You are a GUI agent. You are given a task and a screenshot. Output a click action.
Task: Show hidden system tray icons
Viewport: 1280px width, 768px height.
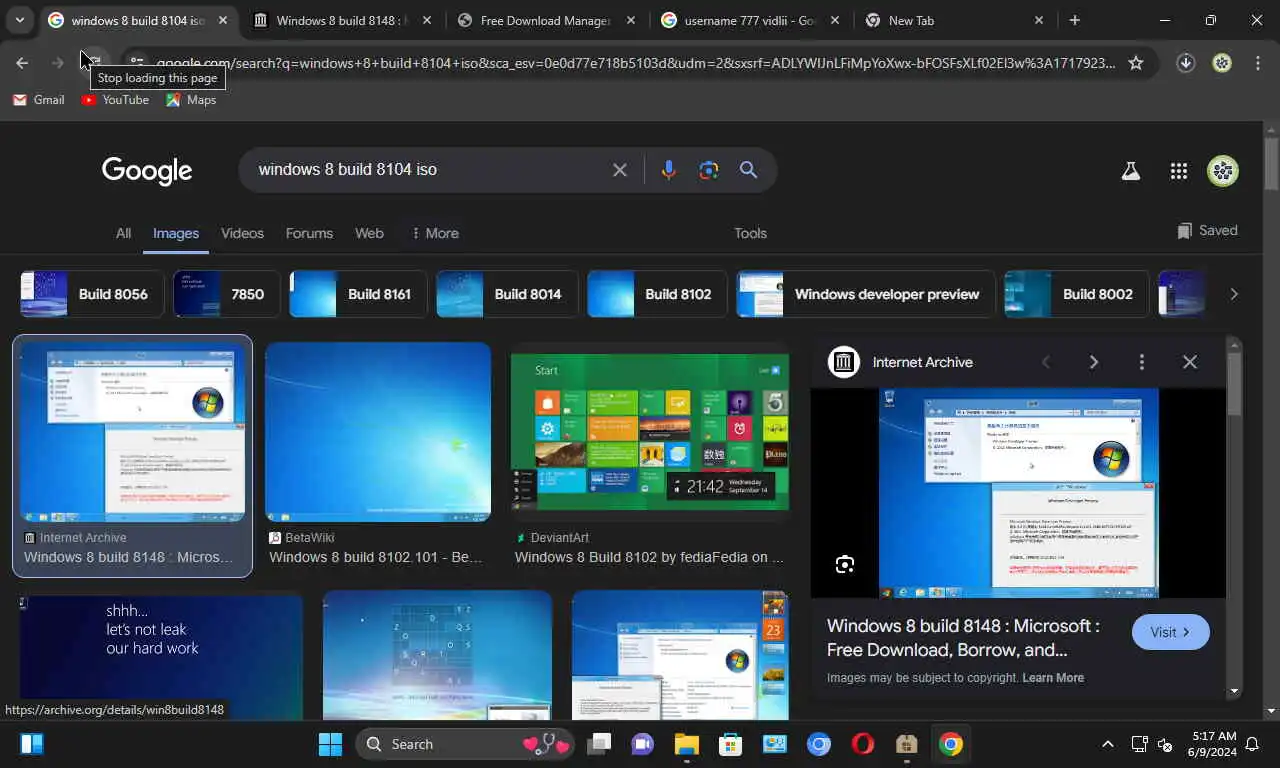pos(1107,744)
